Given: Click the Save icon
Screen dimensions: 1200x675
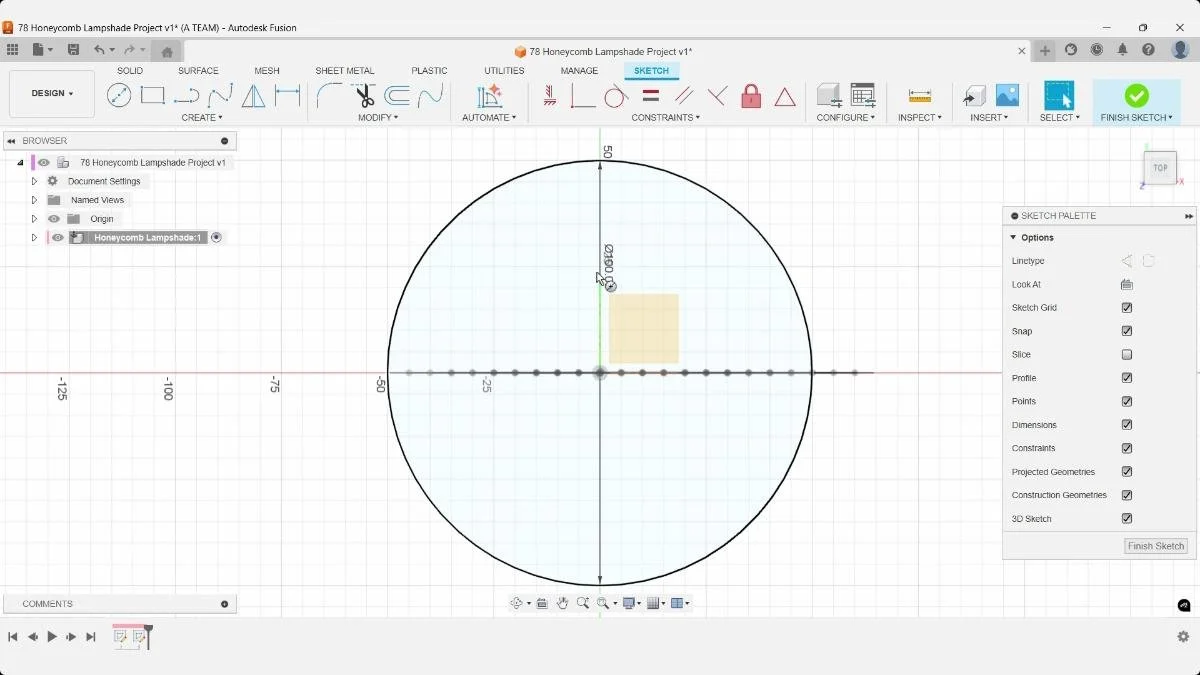Looking at the screenshot, I should click(73, 50).
